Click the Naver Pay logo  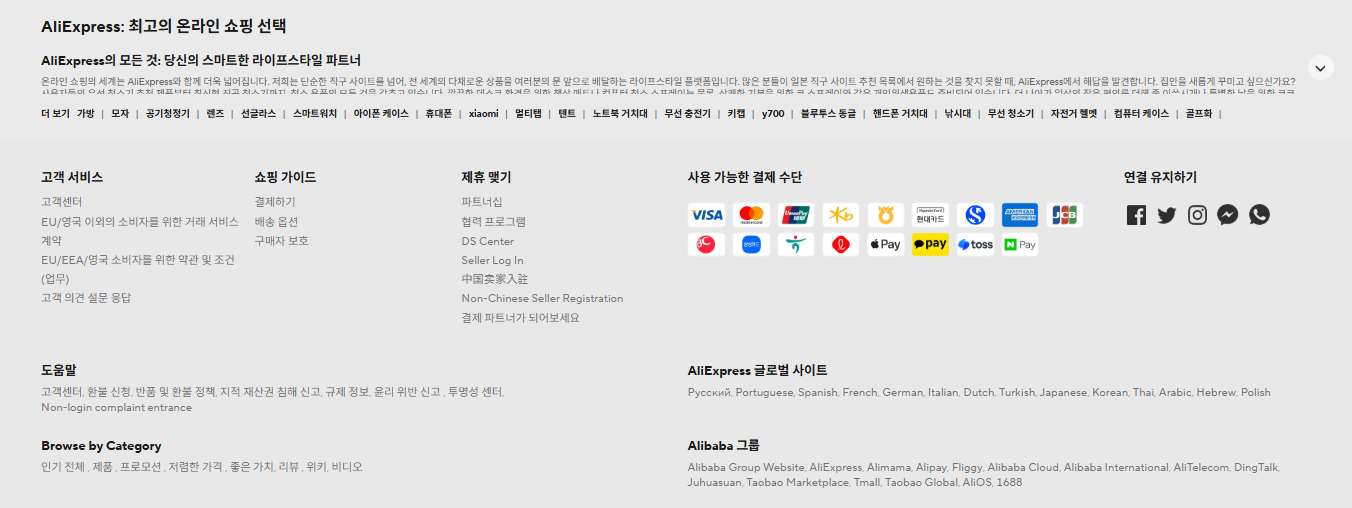(x=1020, y=244)
